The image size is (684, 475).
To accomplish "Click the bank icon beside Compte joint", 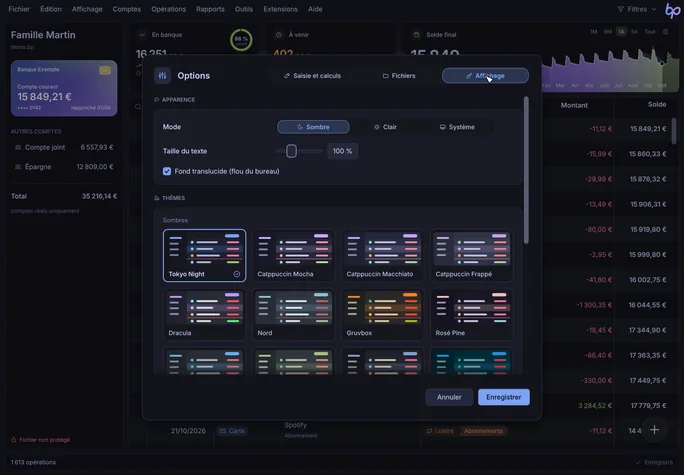I will [x=18, y=147].
